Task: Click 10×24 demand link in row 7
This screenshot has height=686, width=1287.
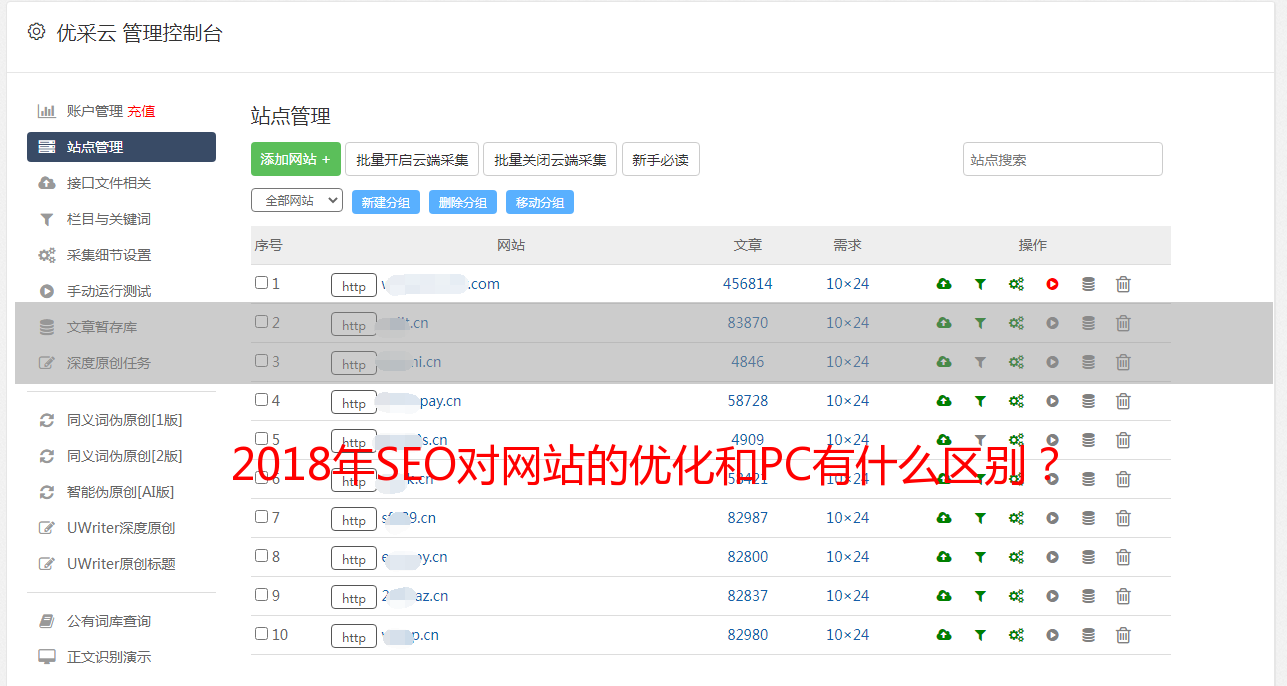Action: coord(848,518)
